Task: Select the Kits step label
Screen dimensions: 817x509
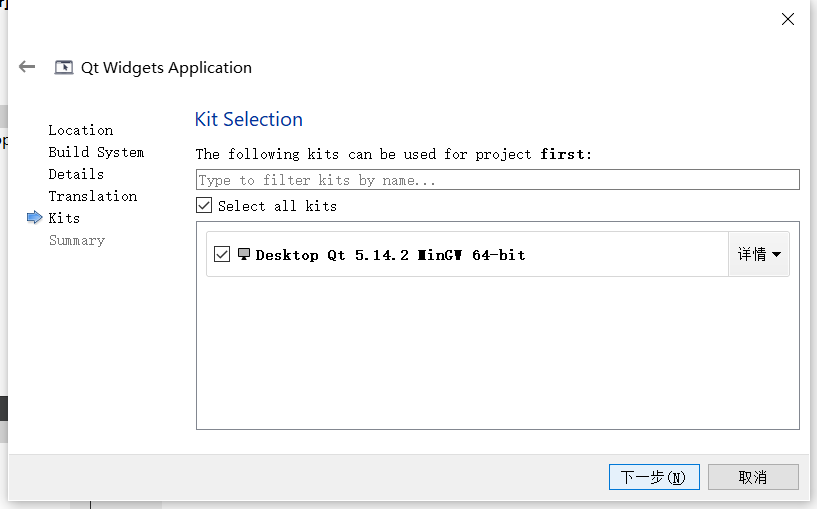Action: (x=64, y=218)
